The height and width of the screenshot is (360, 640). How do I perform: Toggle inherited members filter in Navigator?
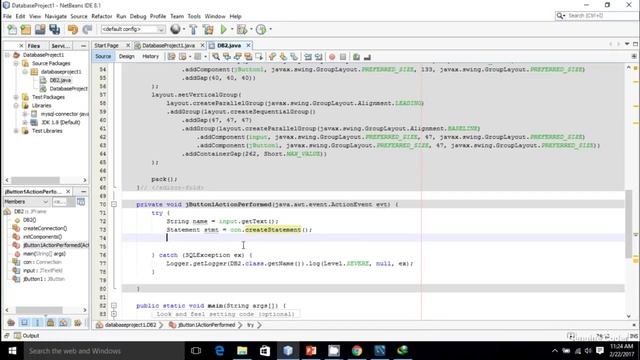[11, 322]
